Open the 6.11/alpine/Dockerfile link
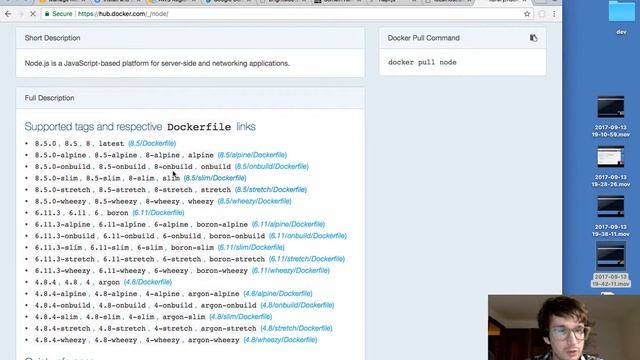Screen dimensions: 640x360 pyautogui.click(x=289, y=224)
